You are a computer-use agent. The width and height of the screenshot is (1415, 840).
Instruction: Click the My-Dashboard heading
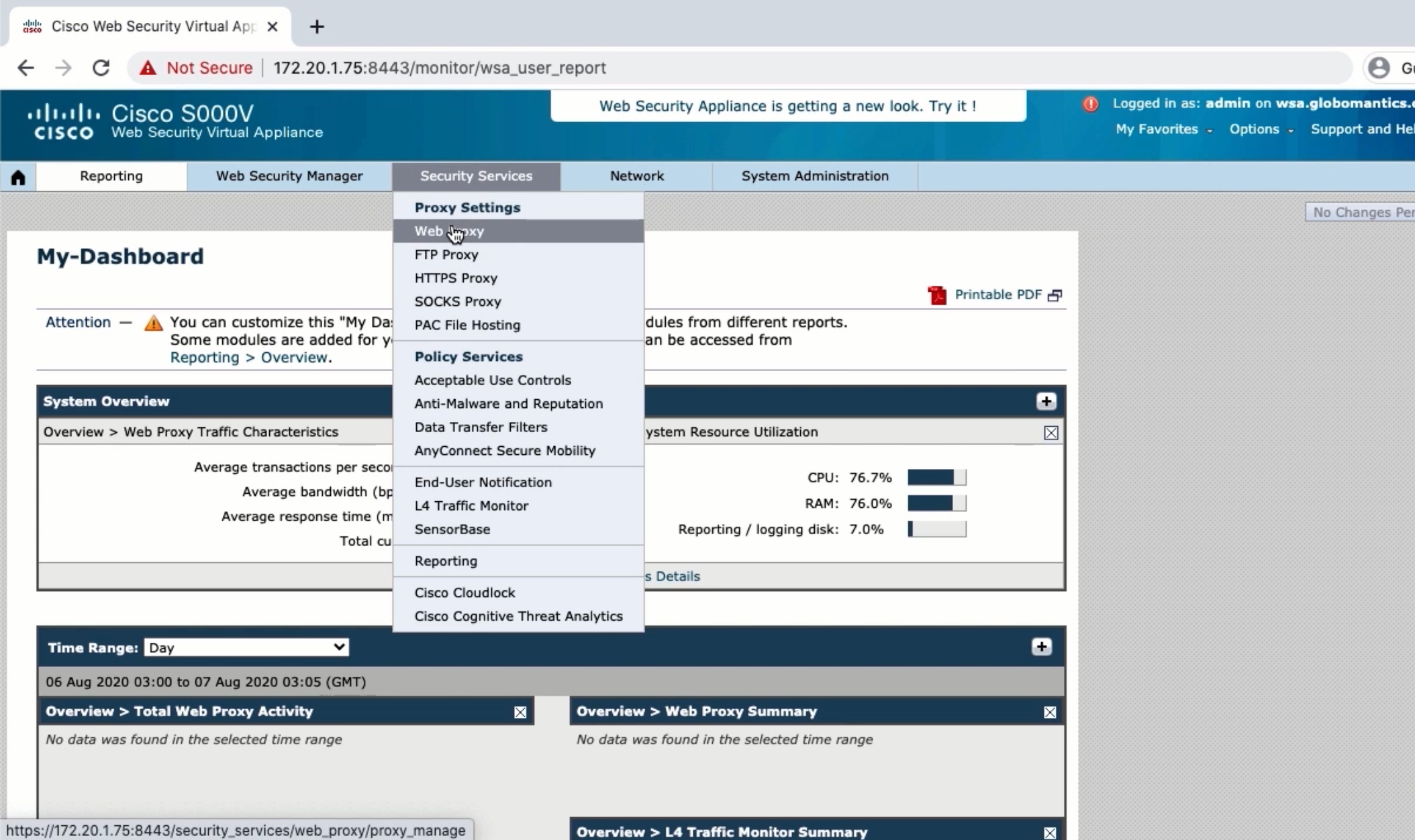pos(120,256)
